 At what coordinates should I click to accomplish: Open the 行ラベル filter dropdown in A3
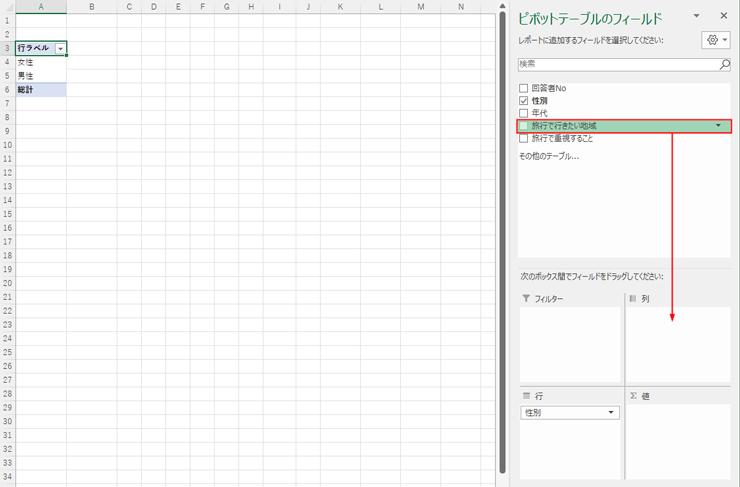[x=61, y=49]
